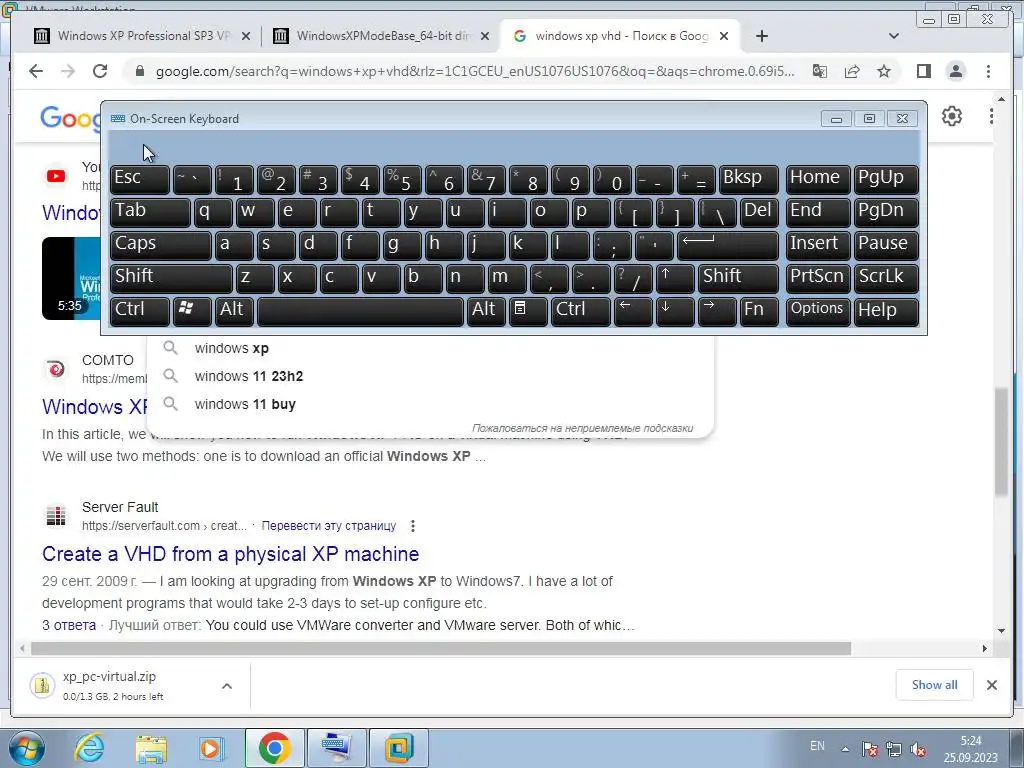Click the up arrow key on keyboard

click(x=675, y=277)
